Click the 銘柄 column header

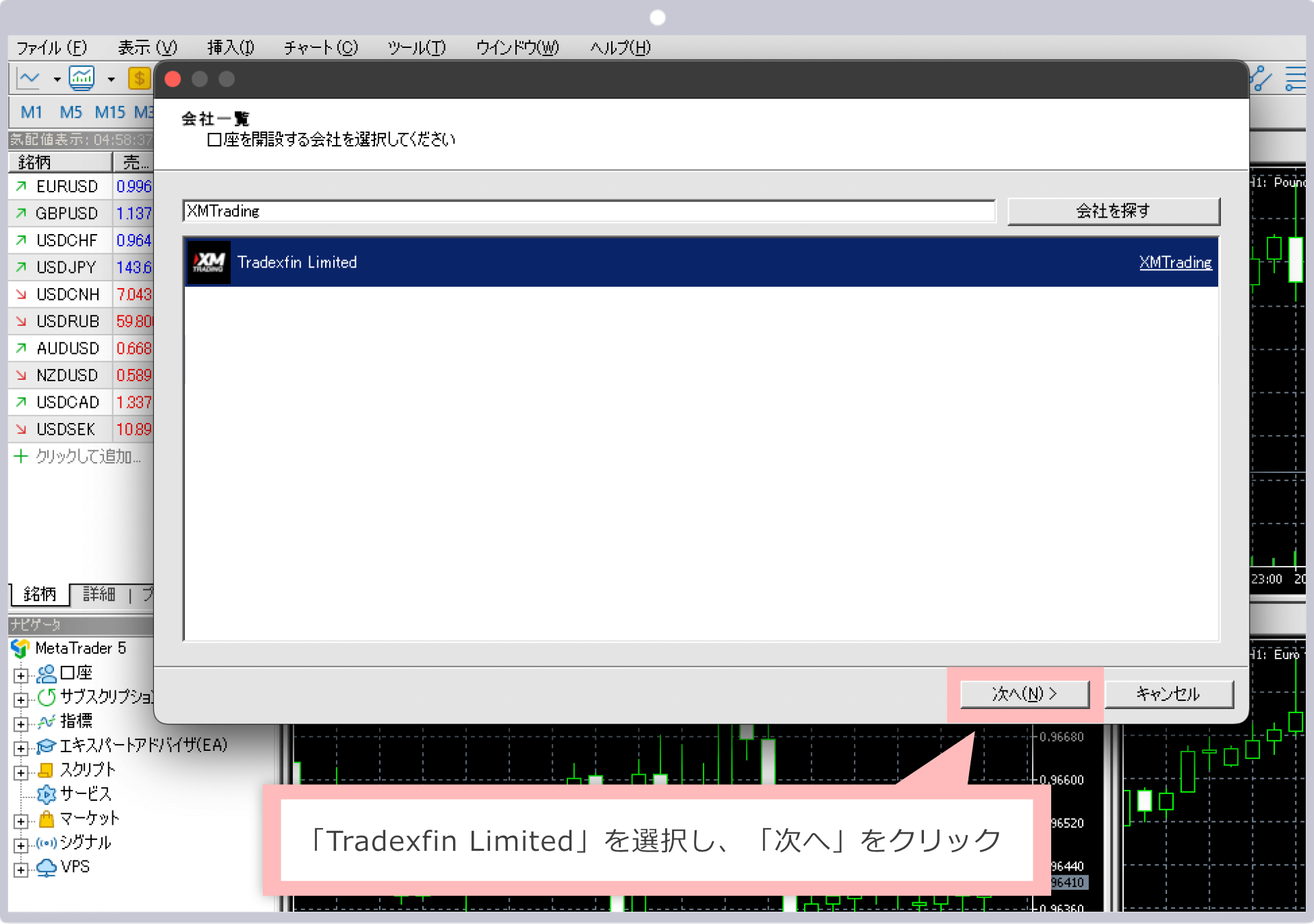click(x=60, y=162)
